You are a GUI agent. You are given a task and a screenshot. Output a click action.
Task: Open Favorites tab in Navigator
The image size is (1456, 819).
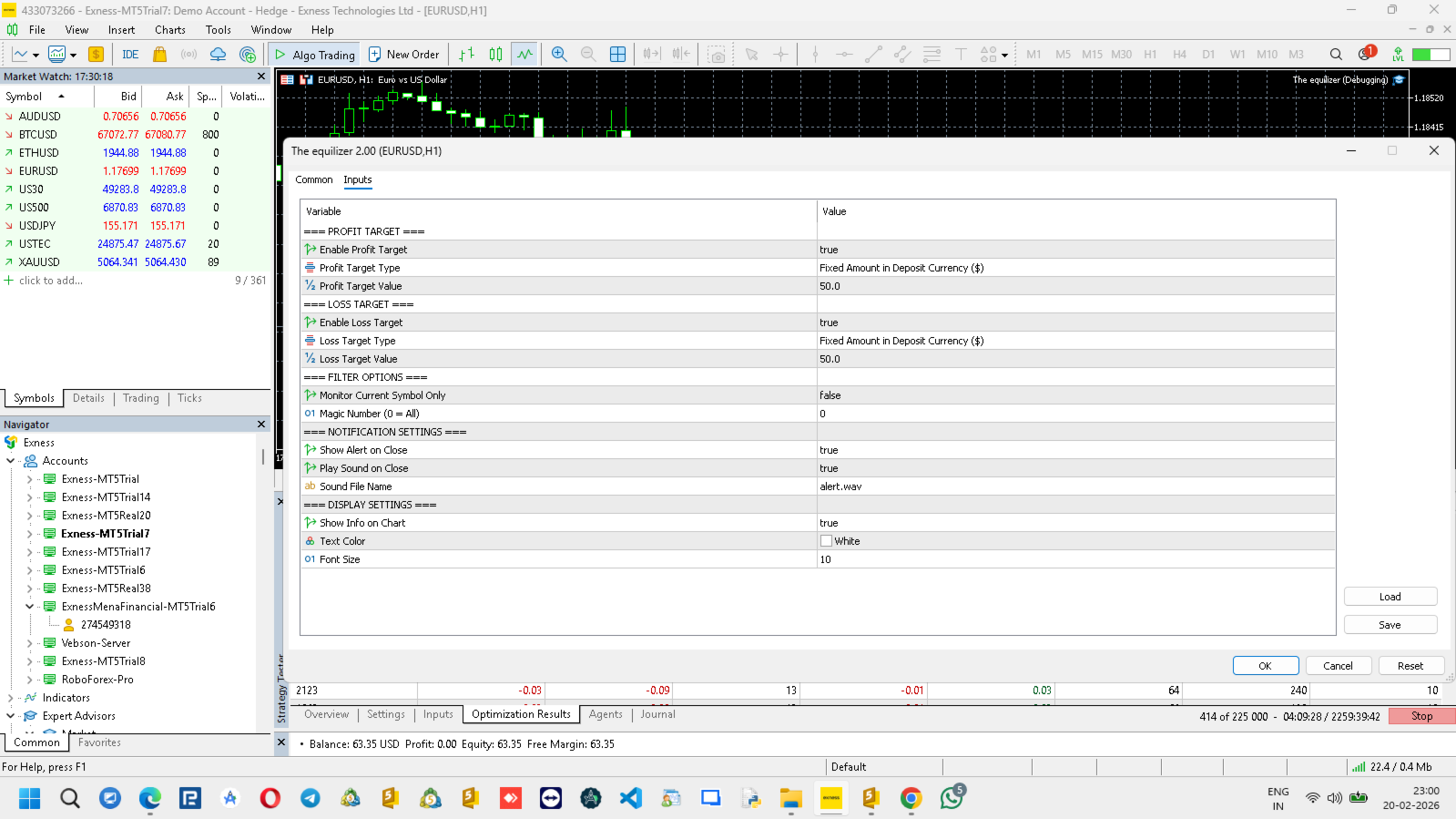[x=99, y=742]
